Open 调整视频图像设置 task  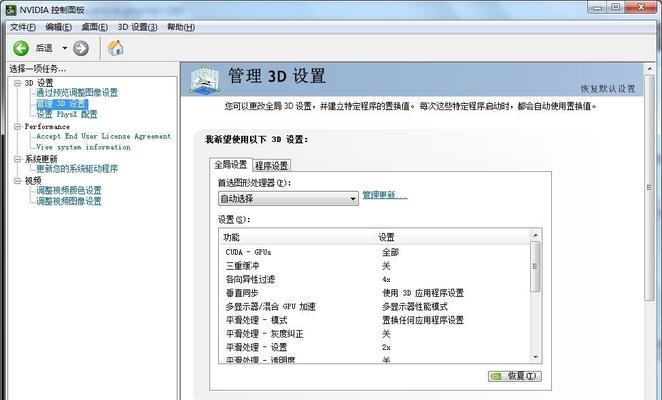pos(69,201)
